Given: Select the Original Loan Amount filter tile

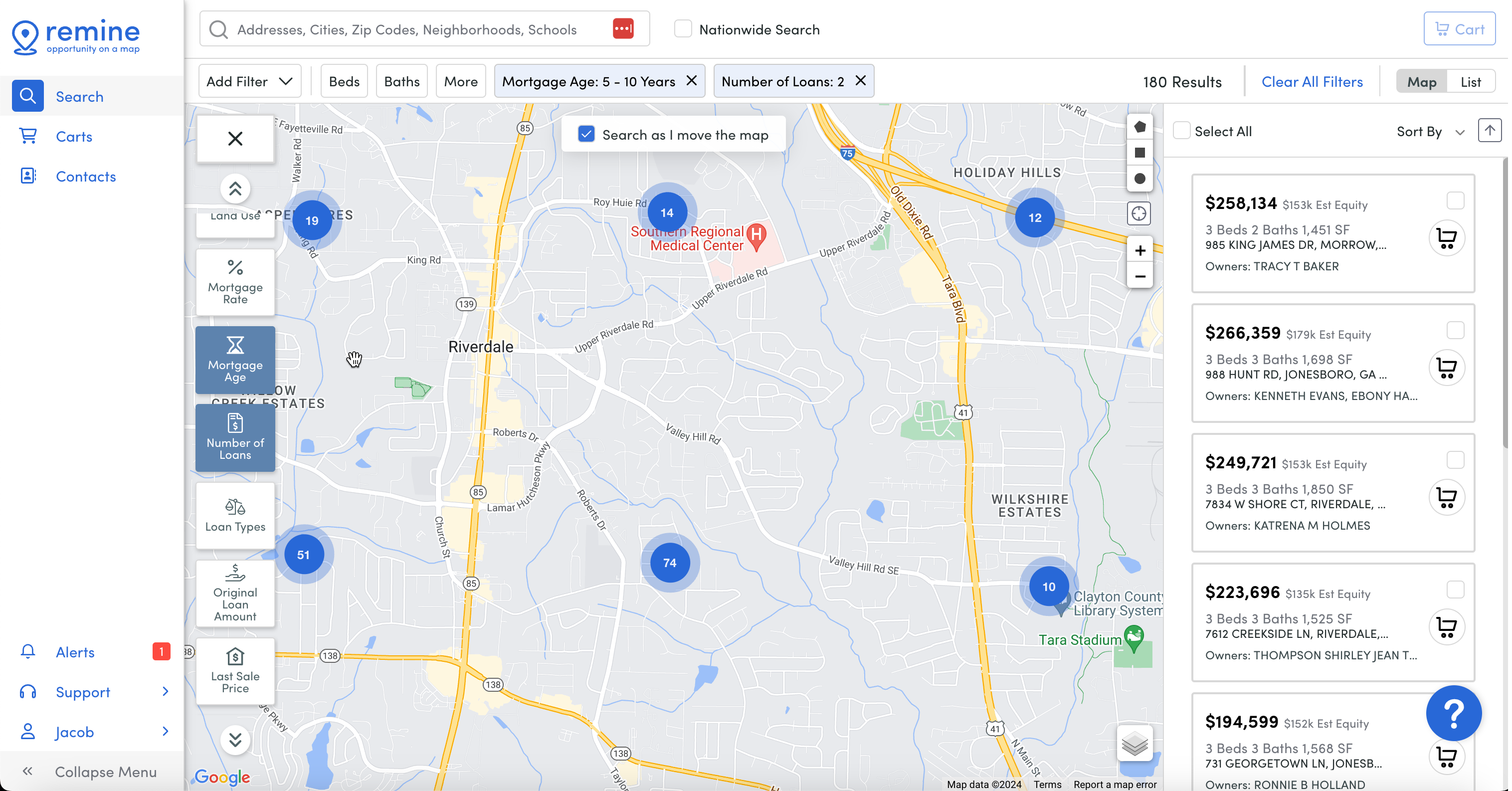Looking at the screenshot, I should click(x=235, y=593).
